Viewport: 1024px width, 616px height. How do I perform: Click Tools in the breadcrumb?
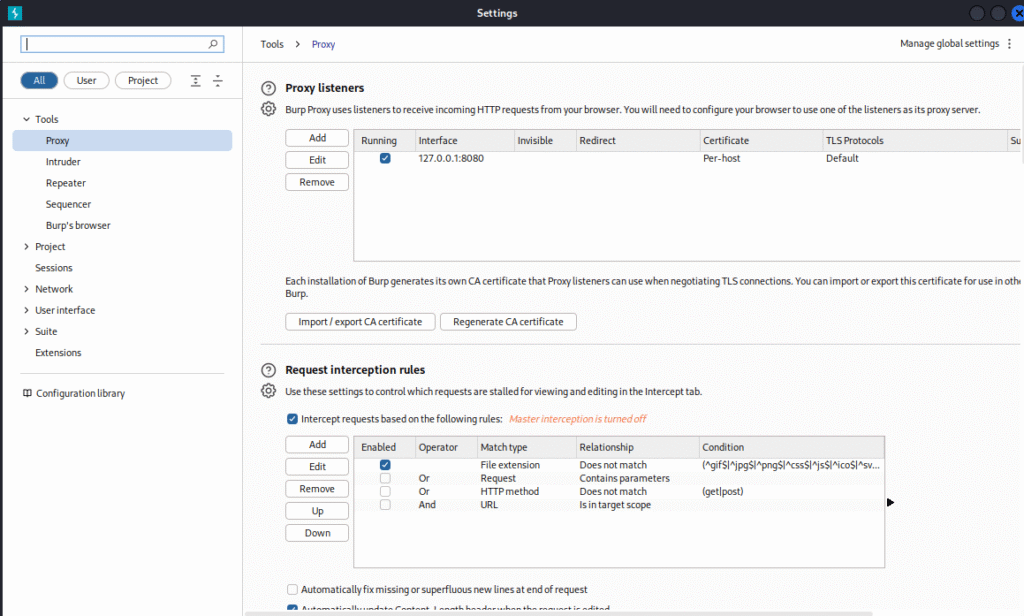pos(272,44)
